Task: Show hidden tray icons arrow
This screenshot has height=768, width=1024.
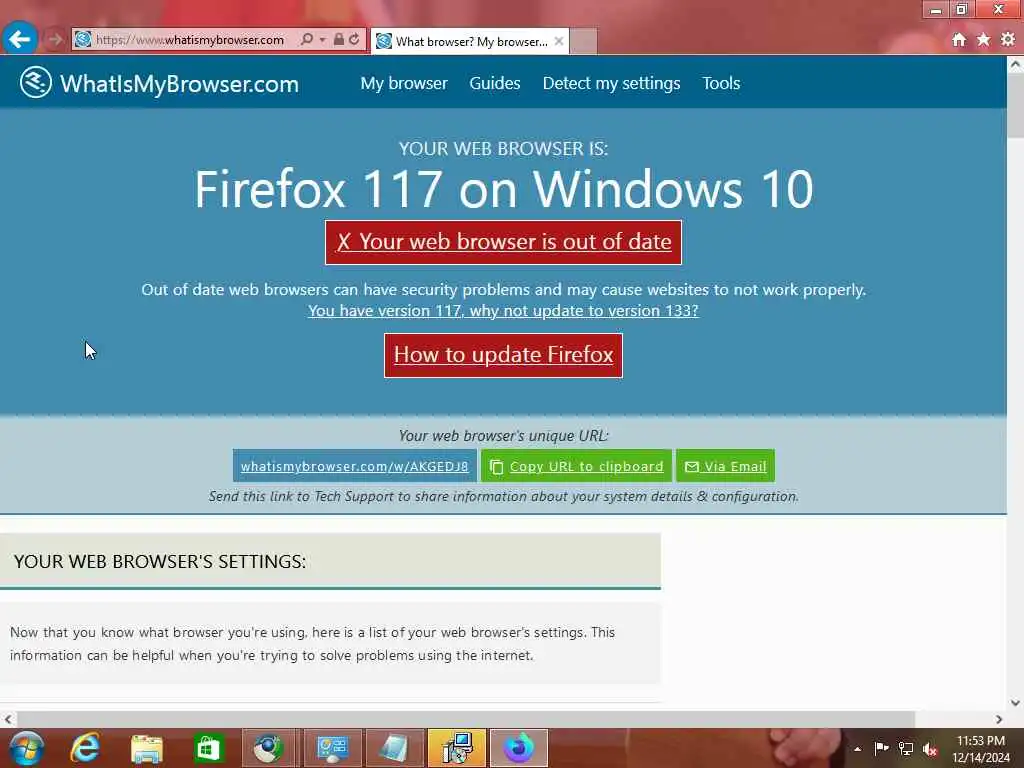Action: click(857, 749)
